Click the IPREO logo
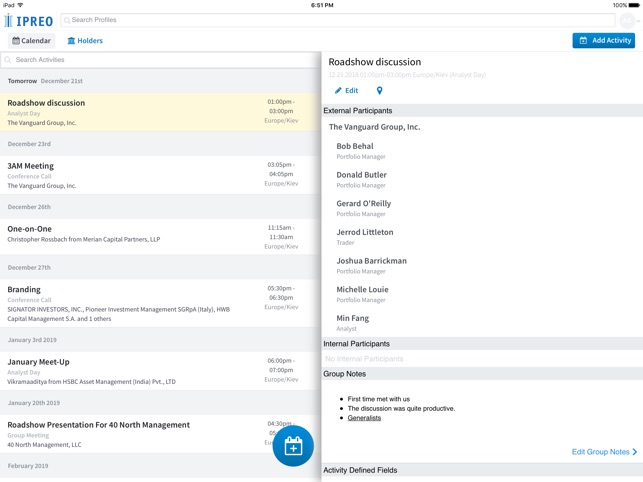 [28, 21]
